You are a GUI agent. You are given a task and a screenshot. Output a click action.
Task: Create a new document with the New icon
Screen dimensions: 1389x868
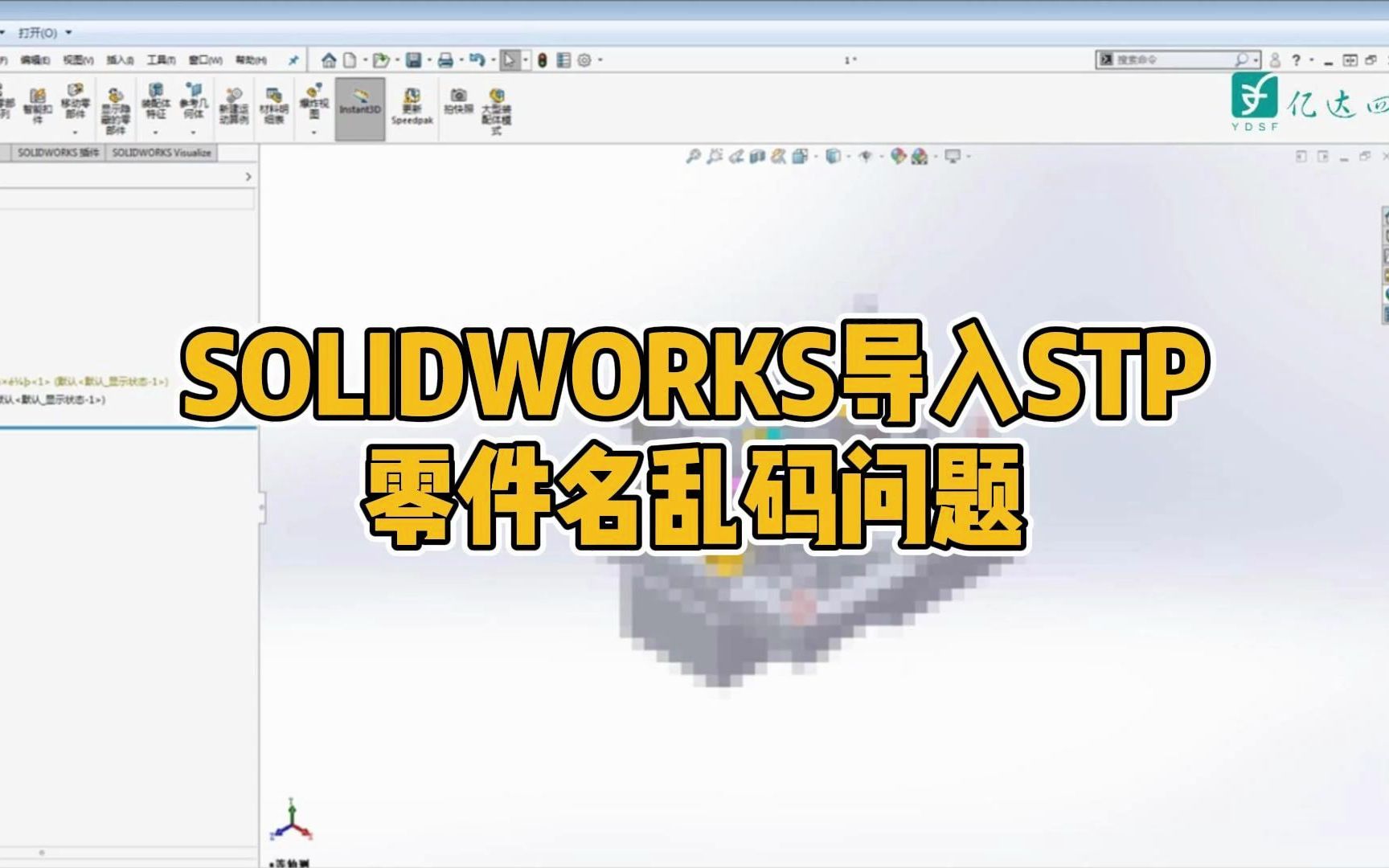[x=350, y=60]
